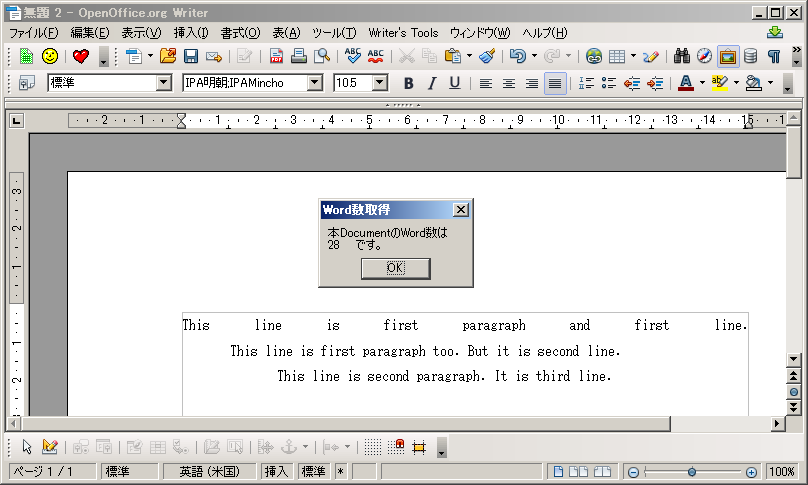Click the horizontal scrollbar right arrow
Screen dimensions: 808x485
click(x=777, y=424)
